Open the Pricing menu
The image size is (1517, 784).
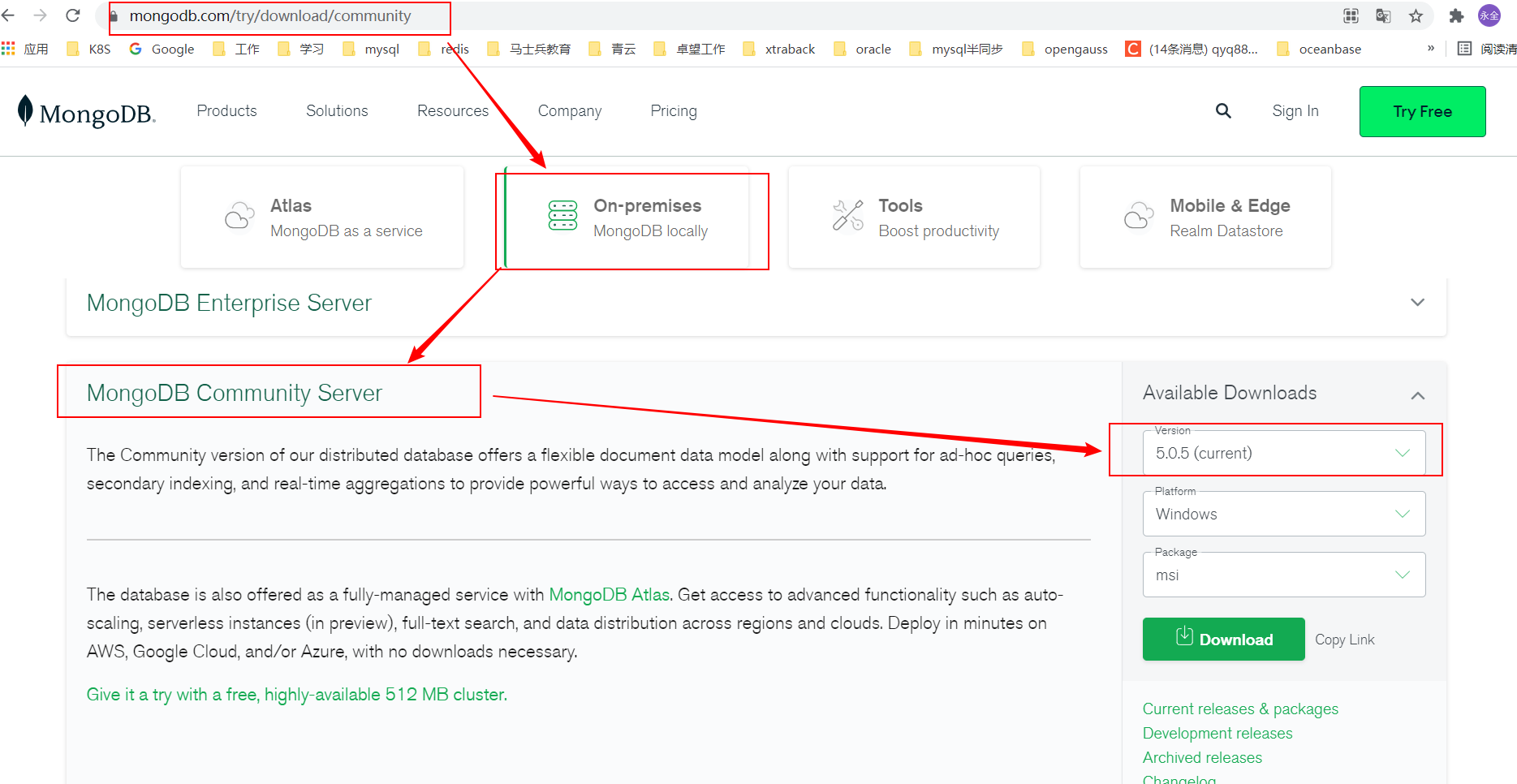tap(673, 111)
